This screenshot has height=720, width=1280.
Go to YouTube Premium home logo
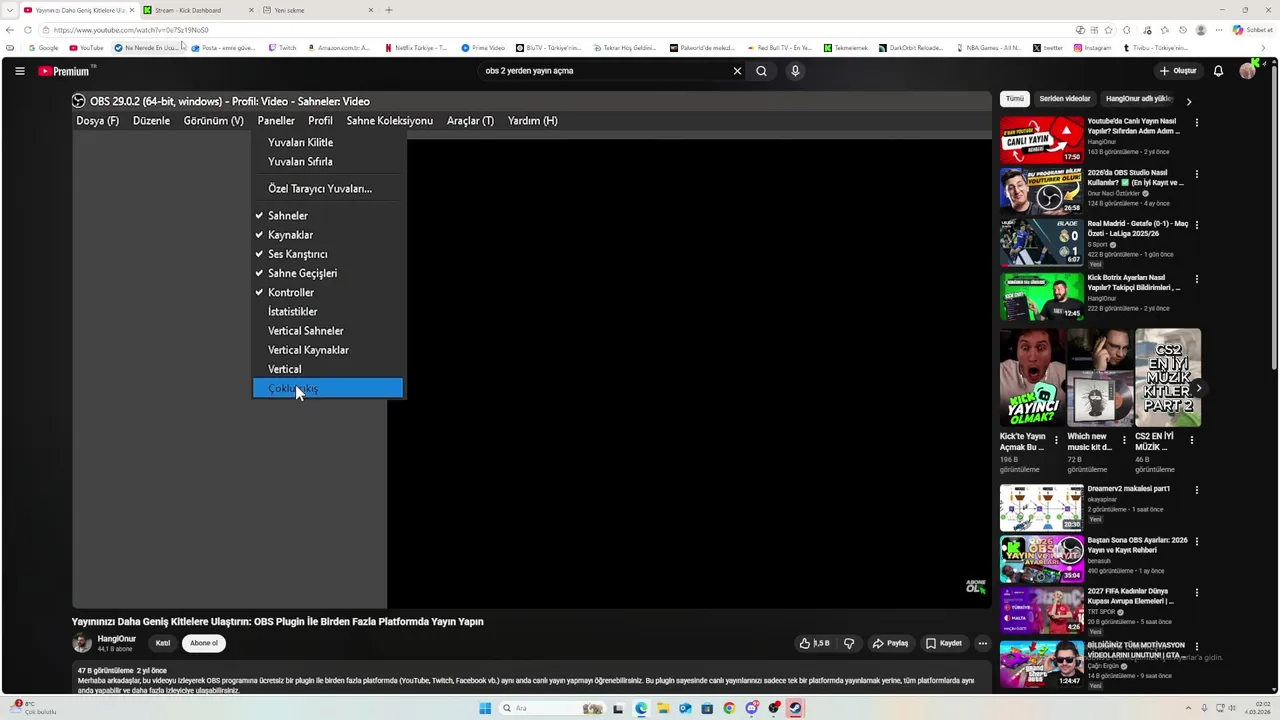pos(66,71)
